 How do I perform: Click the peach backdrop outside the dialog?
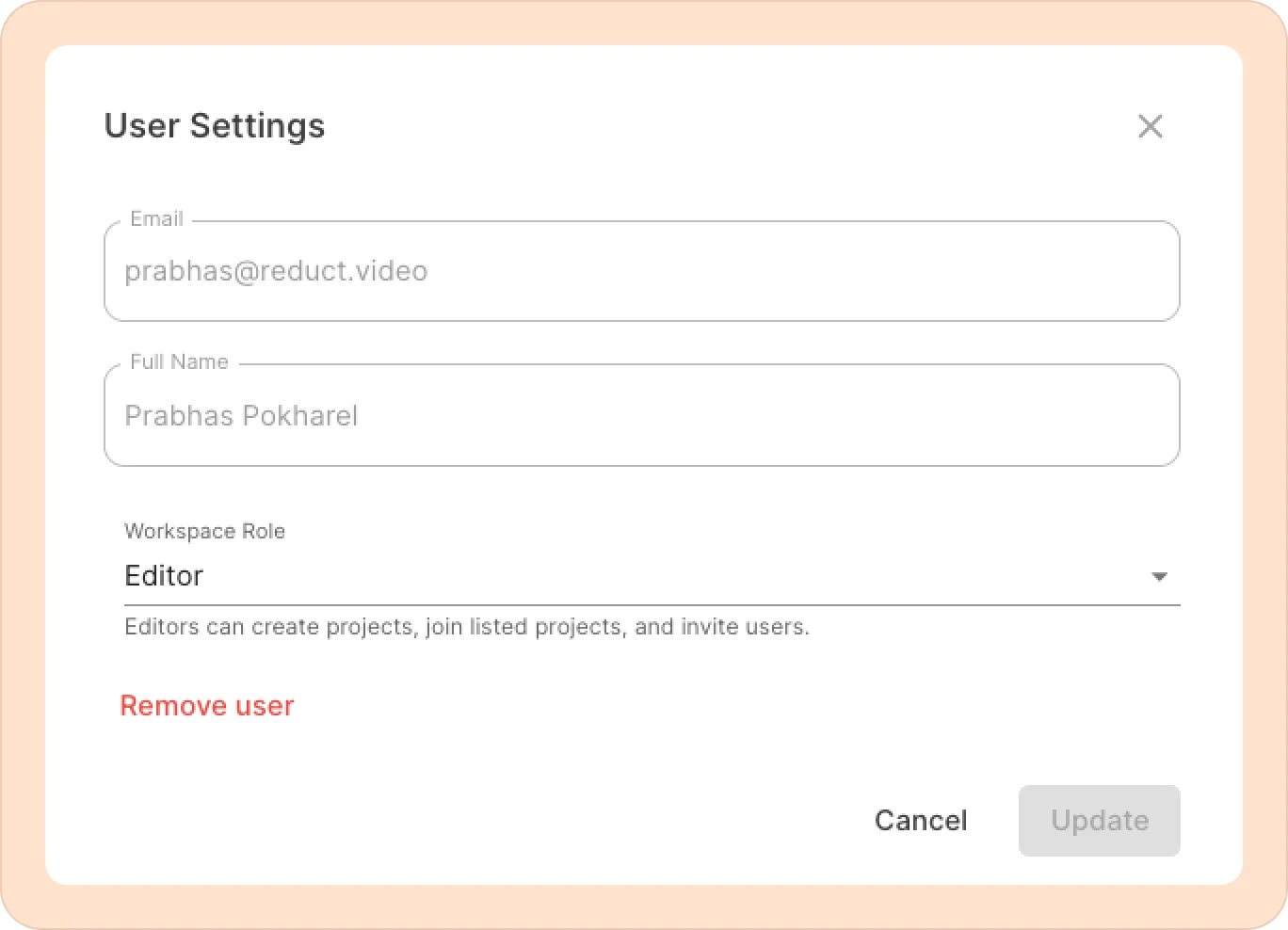pyautogui.click(x=23, y=471)
